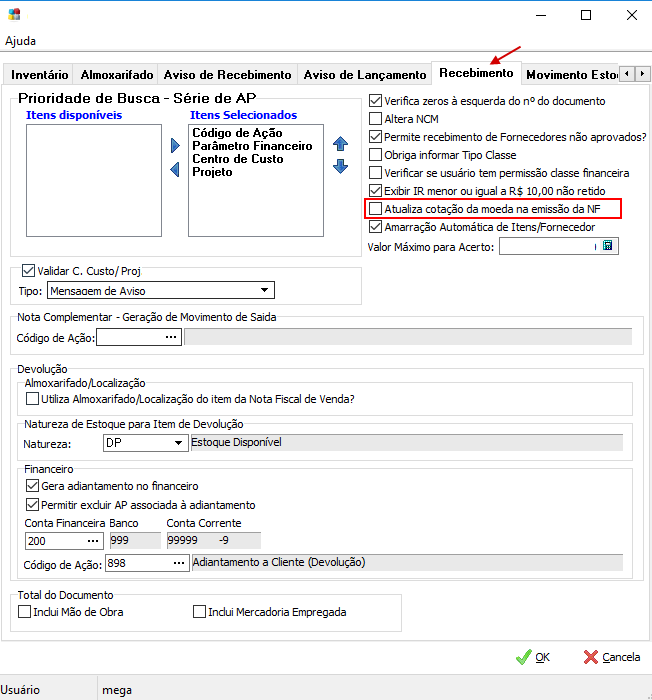
Task: Click mega user in status bar
Action: (117, 690)
